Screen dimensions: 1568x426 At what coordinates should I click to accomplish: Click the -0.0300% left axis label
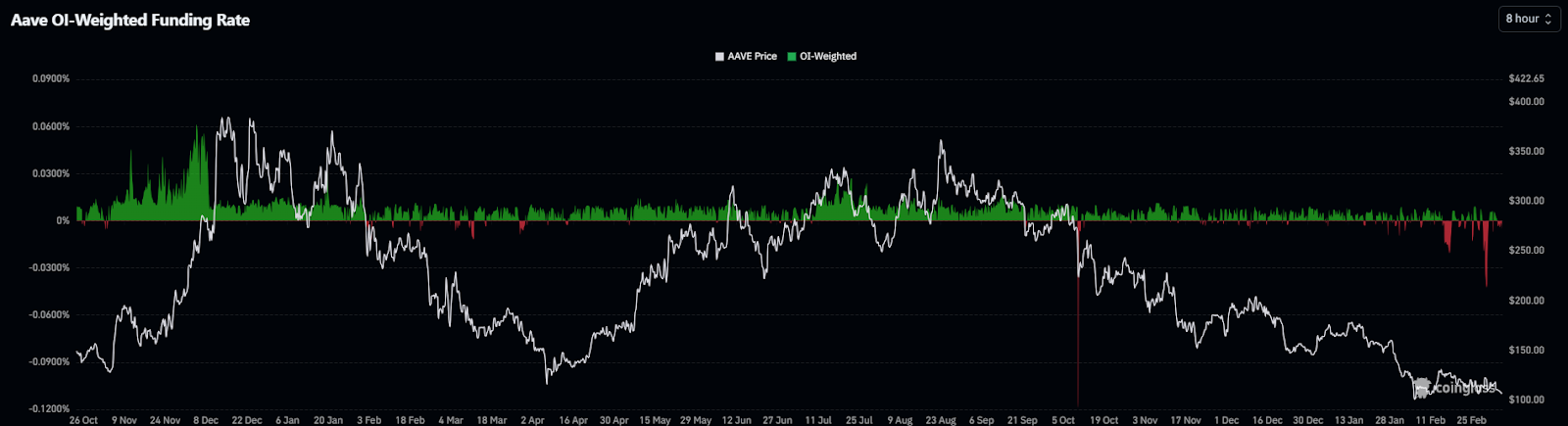49,267
